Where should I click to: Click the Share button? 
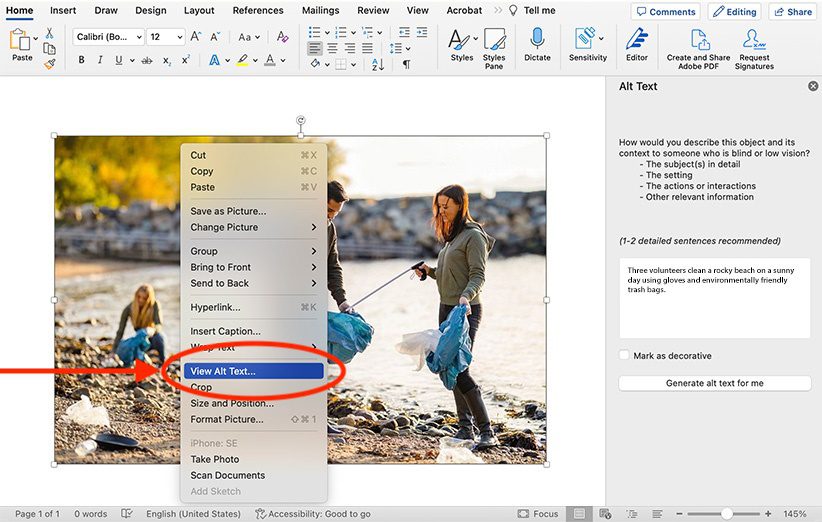point(793,12)
